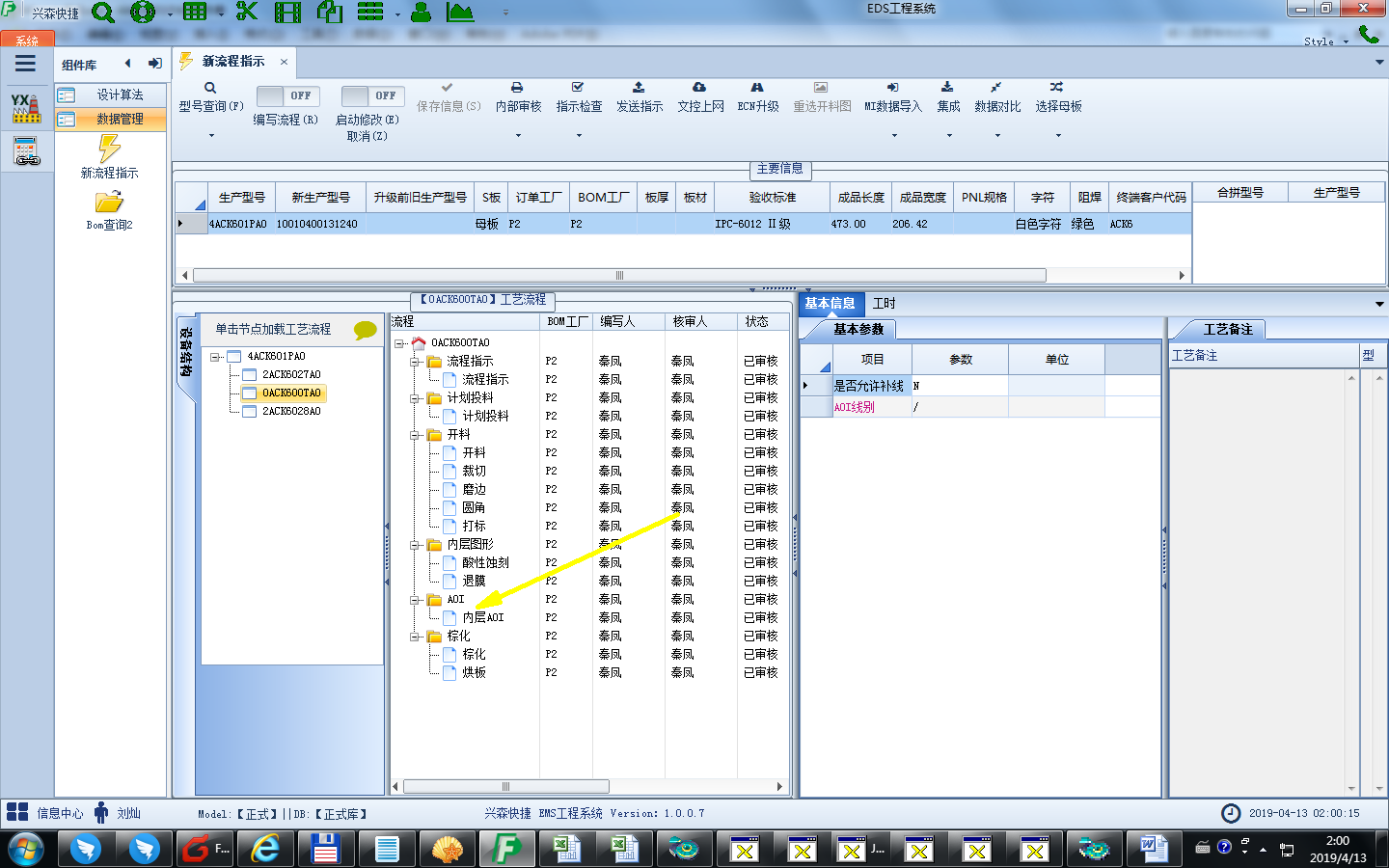Select 酸性蚀刻 process step

pyautogui.click(x=485, y=562)
